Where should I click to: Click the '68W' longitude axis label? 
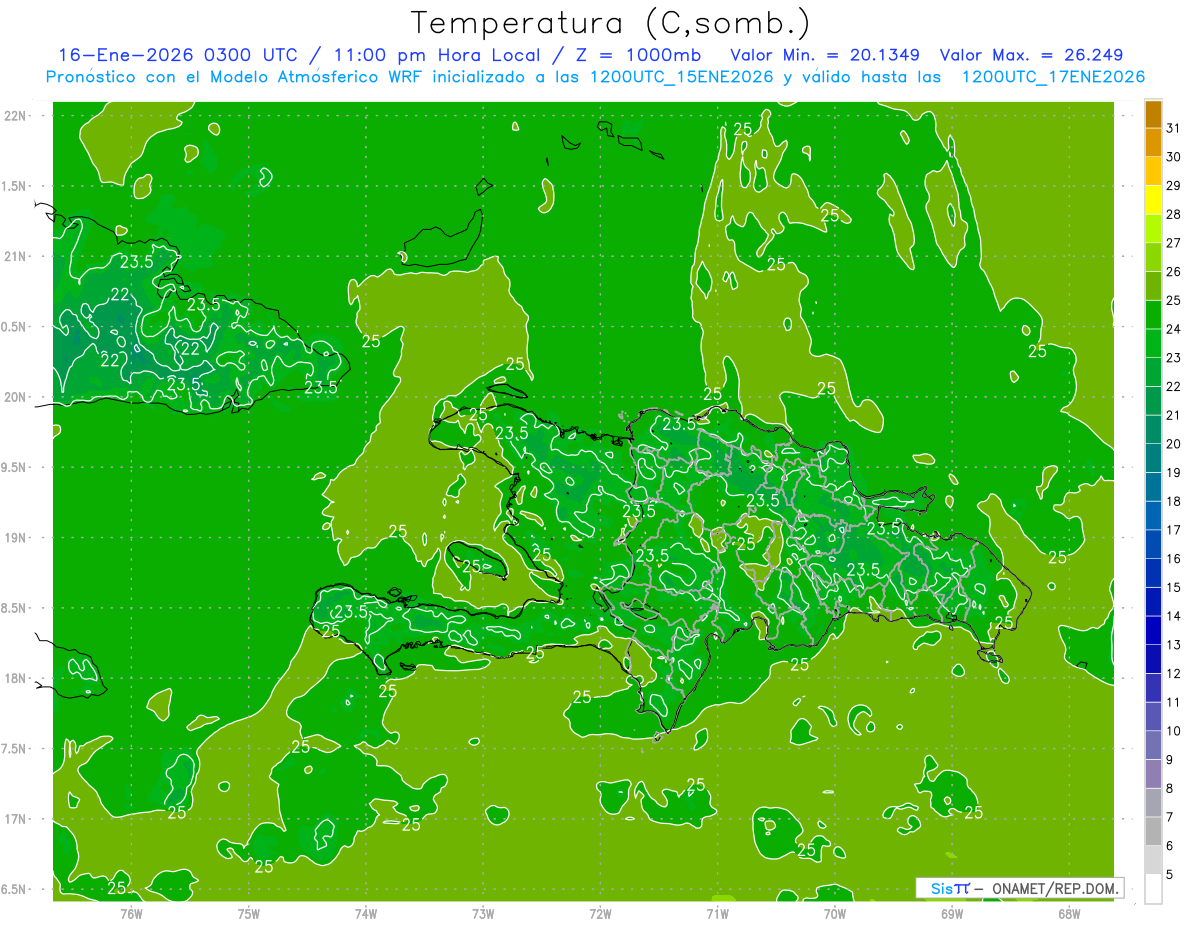(1069, 913)
